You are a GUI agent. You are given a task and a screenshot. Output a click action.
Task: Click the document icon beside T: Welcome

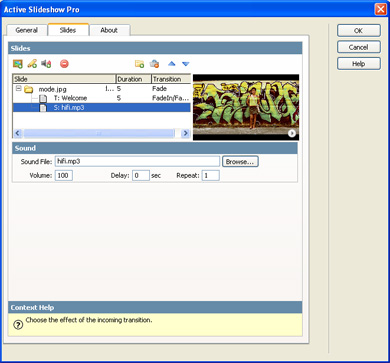[43, 98]
